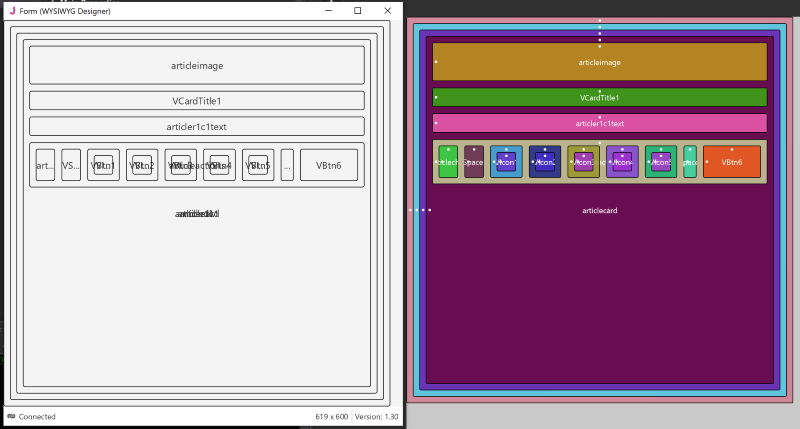Close the Form WYSIWYG Designer window
Screen dimensions: 800x429
coord(388,10)
